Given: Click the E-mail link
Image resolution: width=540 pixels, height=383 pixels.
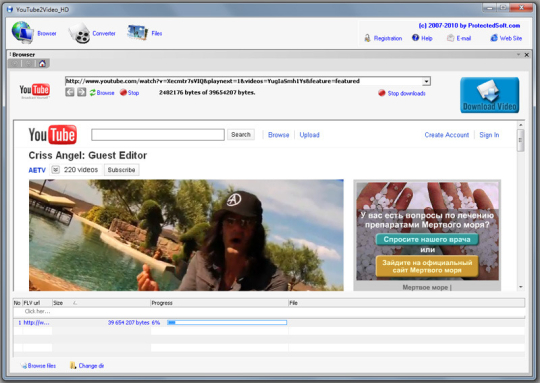Looking at the screenshot, I should coord(464,38).
